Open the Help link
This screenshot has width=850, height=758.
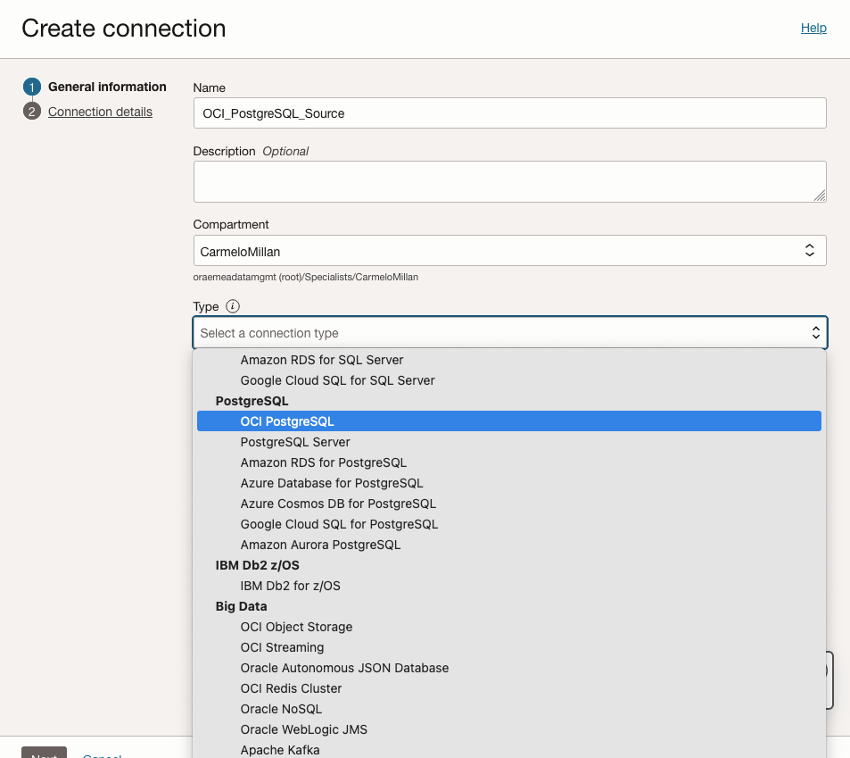coord(813,28)
